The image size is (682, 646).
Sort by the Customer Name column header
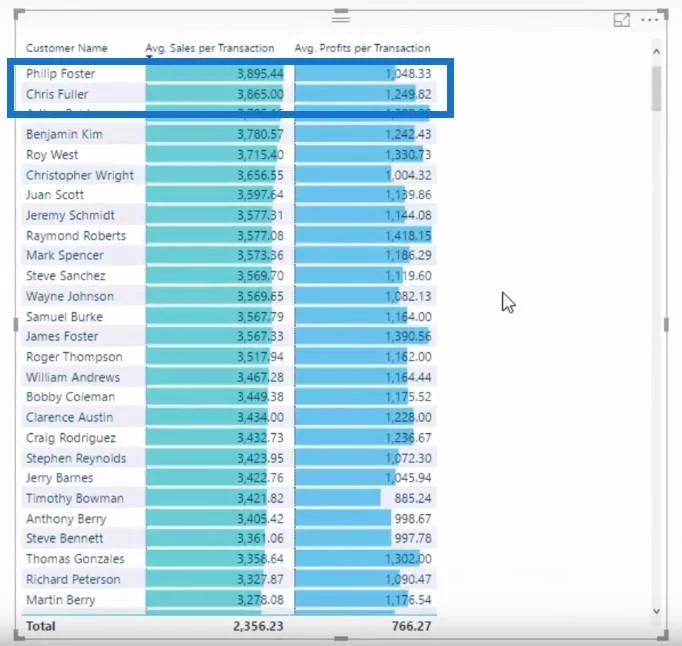pos(67,48)
